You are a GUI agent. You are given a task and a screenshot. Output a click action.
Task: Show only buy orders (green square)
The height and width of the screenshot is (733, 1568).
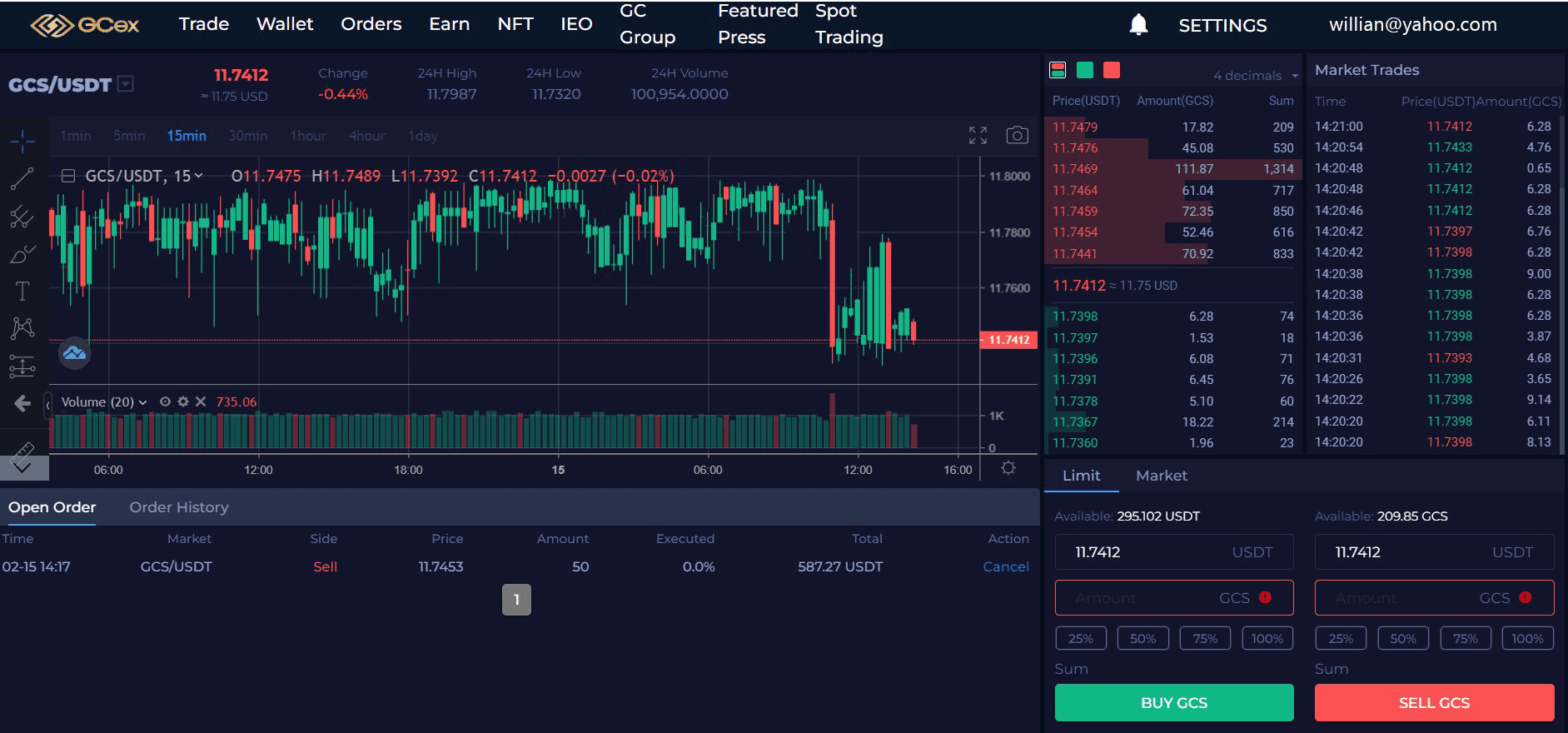pos(1084,70)
